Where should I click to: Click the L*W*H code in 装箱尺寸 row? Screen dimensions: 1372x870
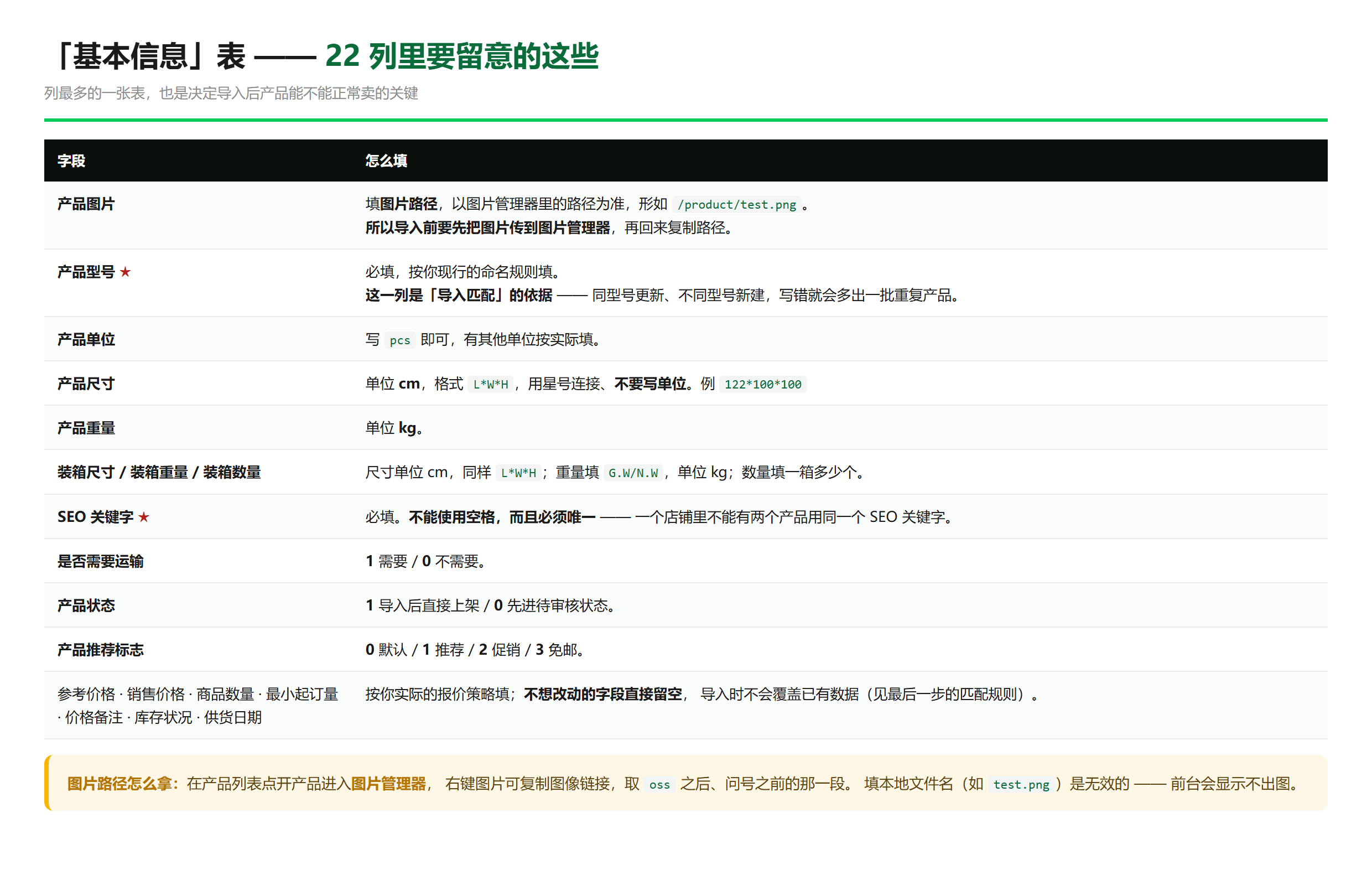(518, 473)
